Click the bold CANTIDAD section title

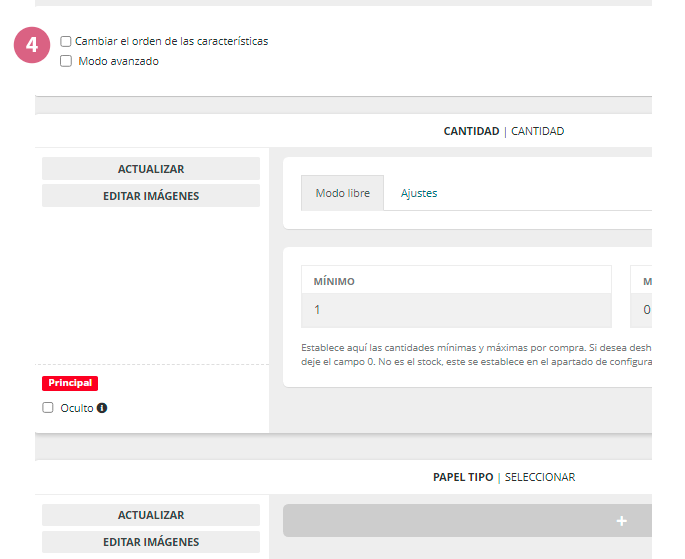(x=471, y=131)
